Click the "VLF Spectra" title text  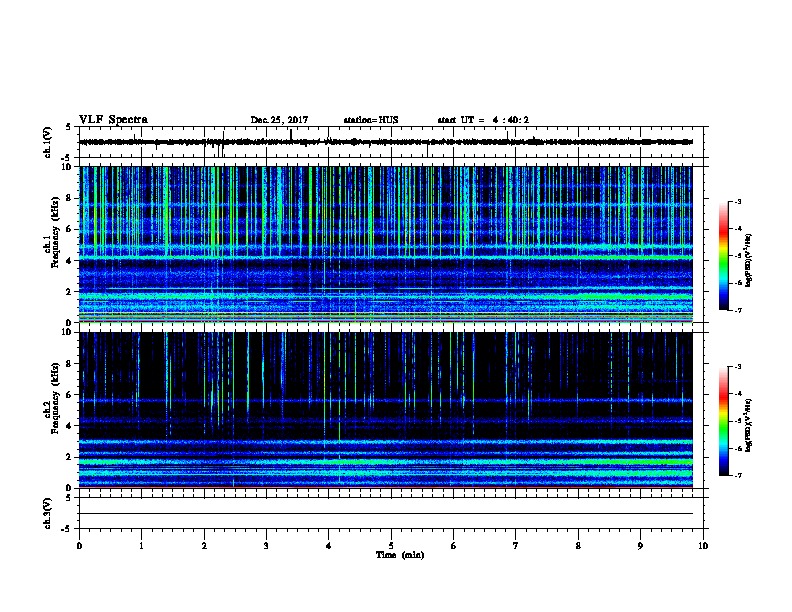(113, 120)
